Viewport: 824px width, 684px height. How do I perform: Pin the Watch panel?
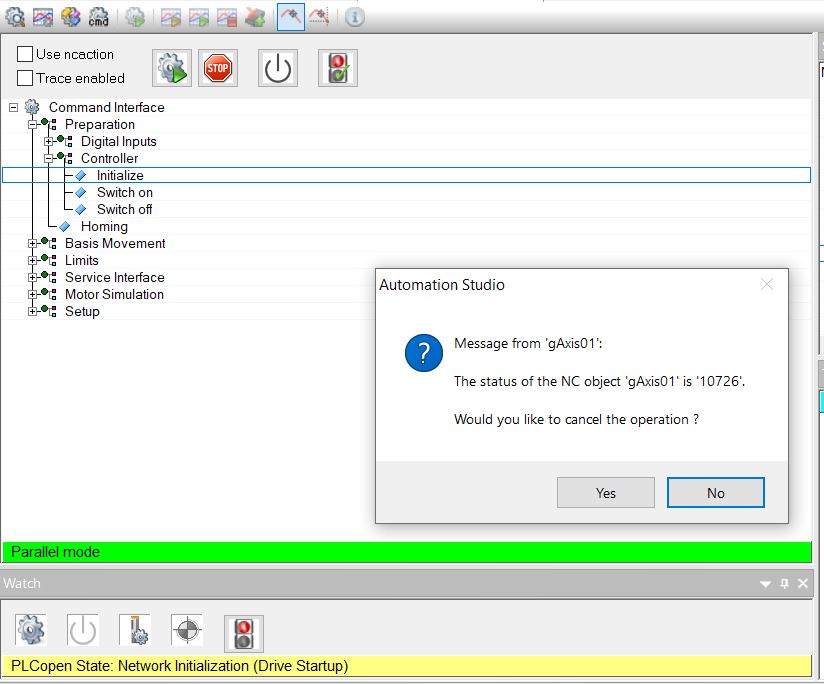coord(785,583)
